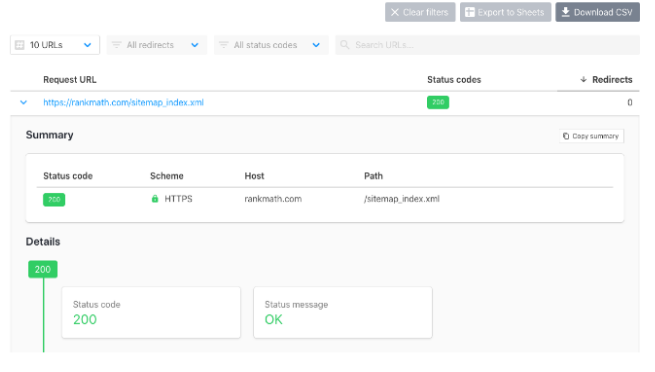This screenshot has height=372, width=655.
Task: Click the redirect count 0 in the row
Action: coord(630,102)
